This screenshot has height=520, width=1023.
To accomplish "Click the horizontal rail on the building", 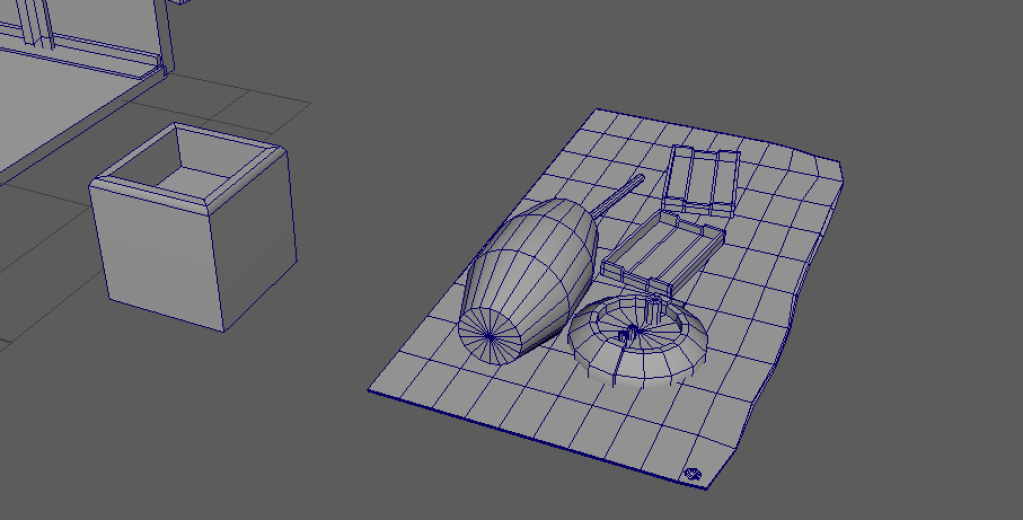I will click(x=100, y=57).
